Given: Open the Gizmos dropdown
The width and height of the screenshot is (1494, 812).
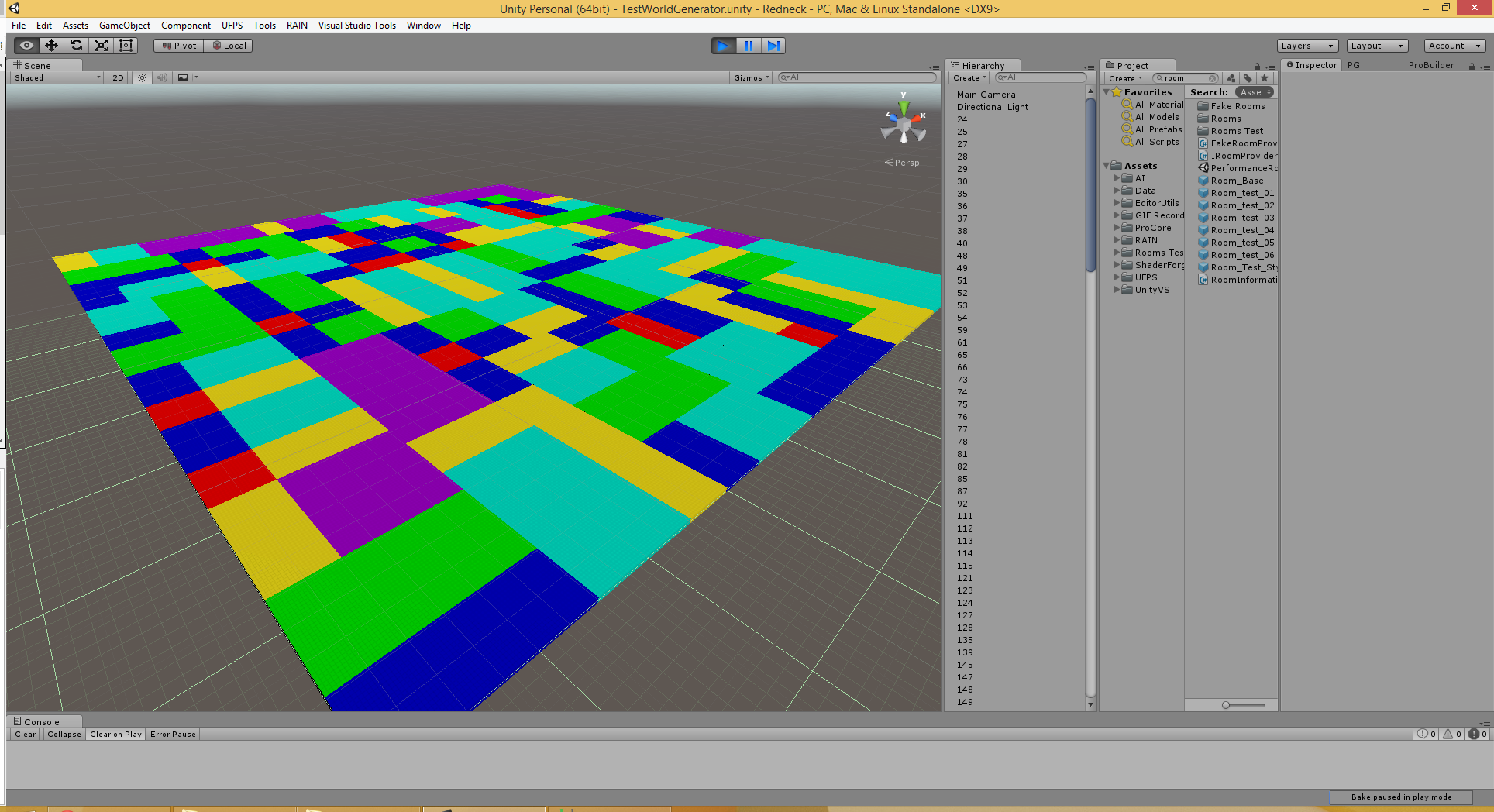Looking at the screenshot, I should [752, 77].
